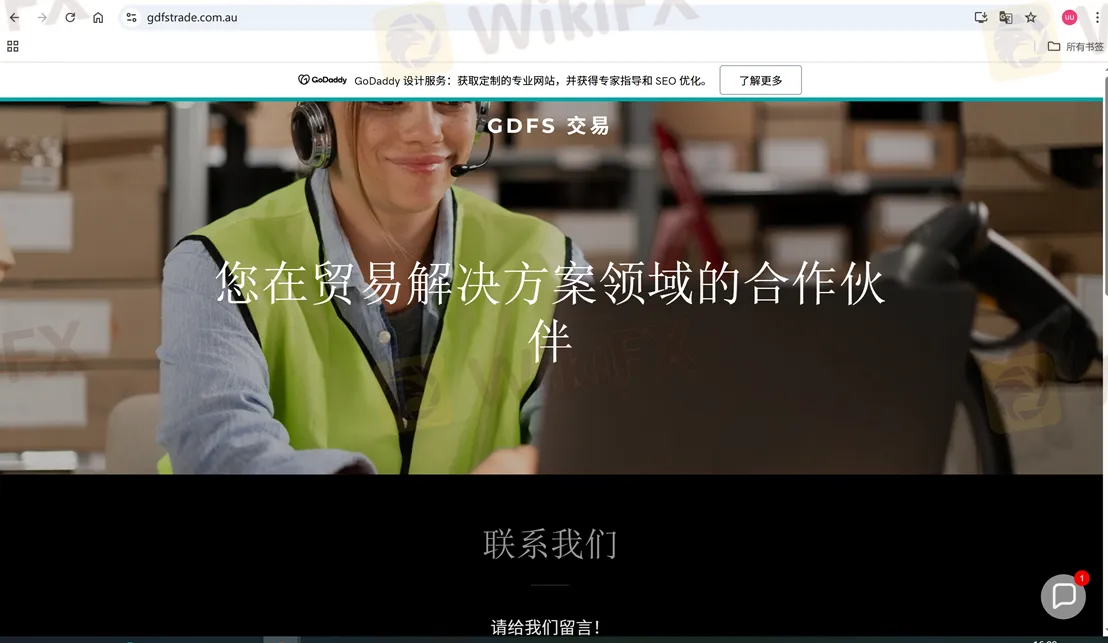Open the pink user profile avatar
Image resolution: width=1108 pixels, height=643 pixels.
coord(1069,18)
